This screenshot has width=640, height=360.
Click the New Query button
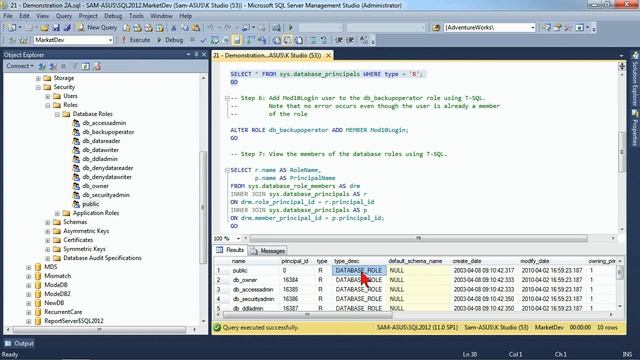click(97, 28)
